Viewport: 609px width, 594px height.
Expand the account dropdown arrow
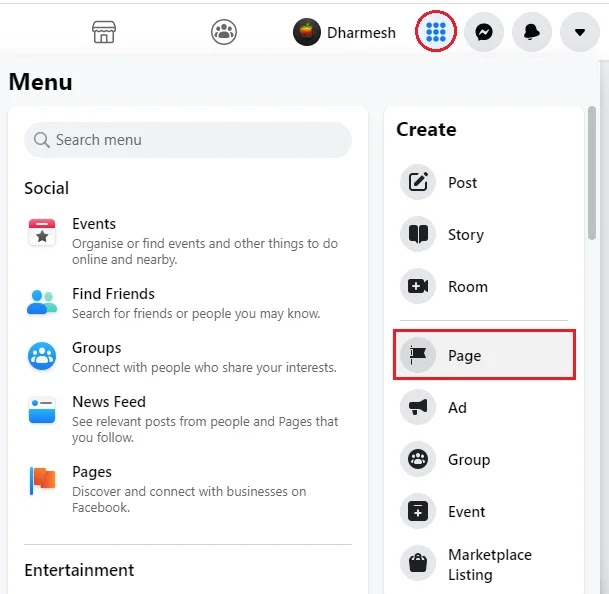pos(580,32)
